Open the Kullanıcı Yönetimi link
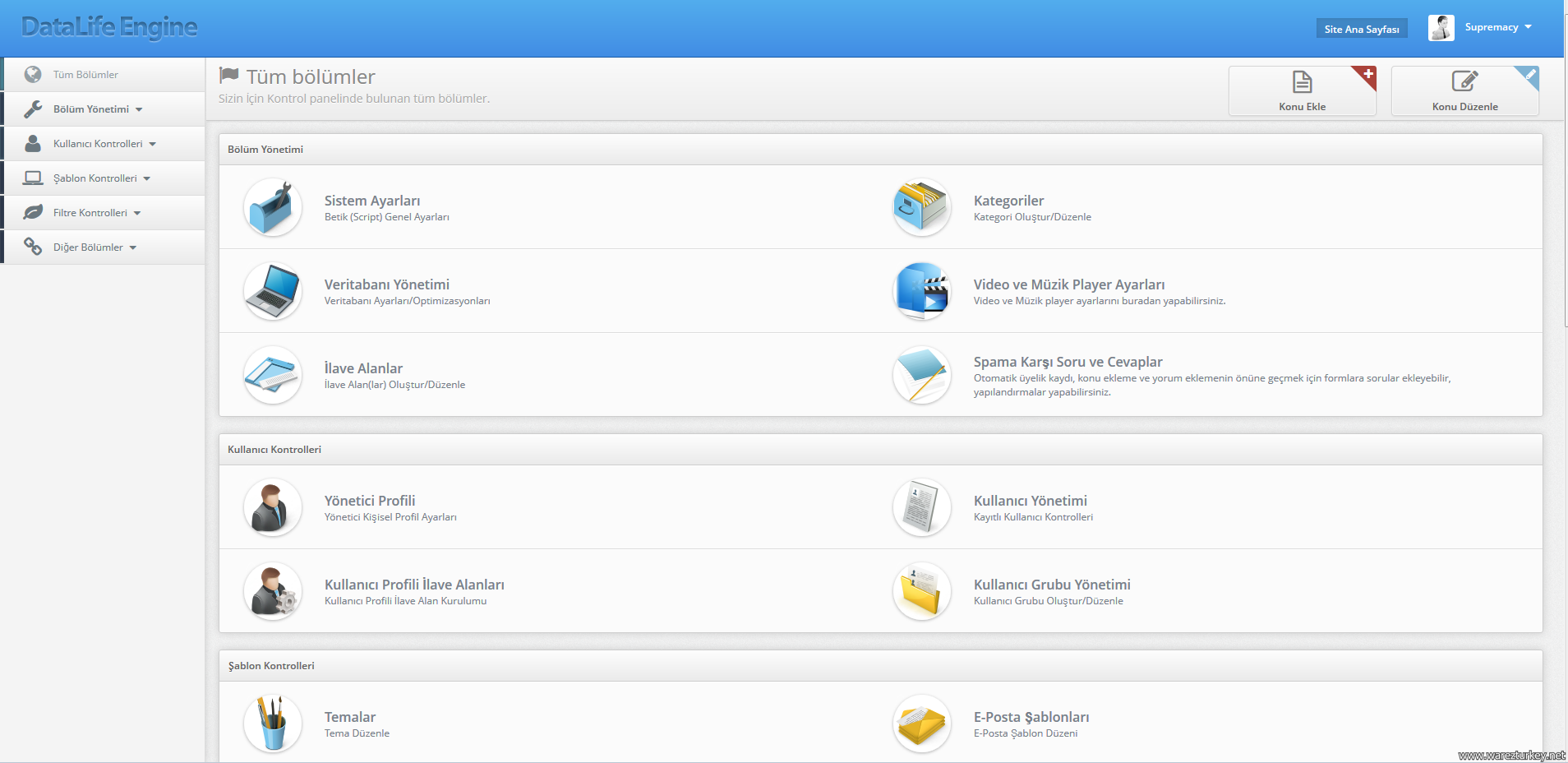The image size is (1568, 763). tap(1031, 501)
